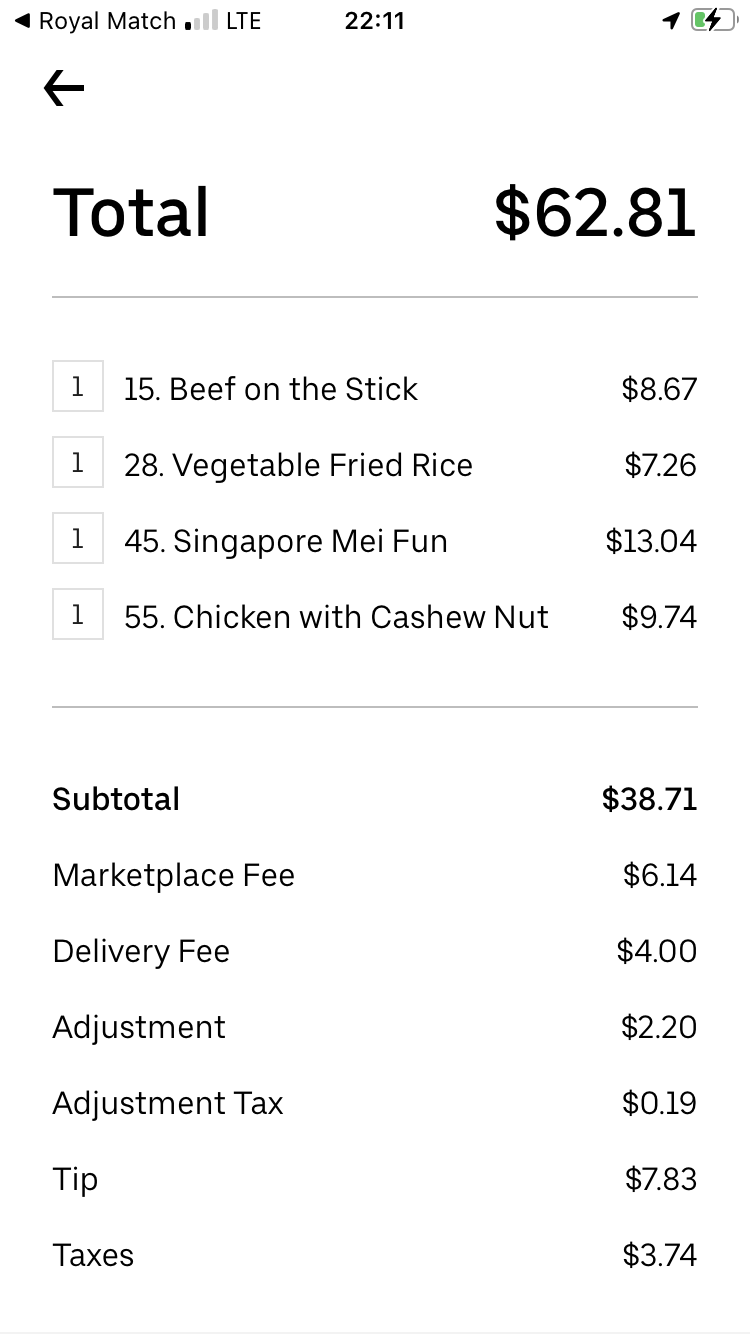Image resolution: width=750 pixels, height=1334 pixels.
Task: Tap the back arrow icon
Action: (x=64, y=89)
